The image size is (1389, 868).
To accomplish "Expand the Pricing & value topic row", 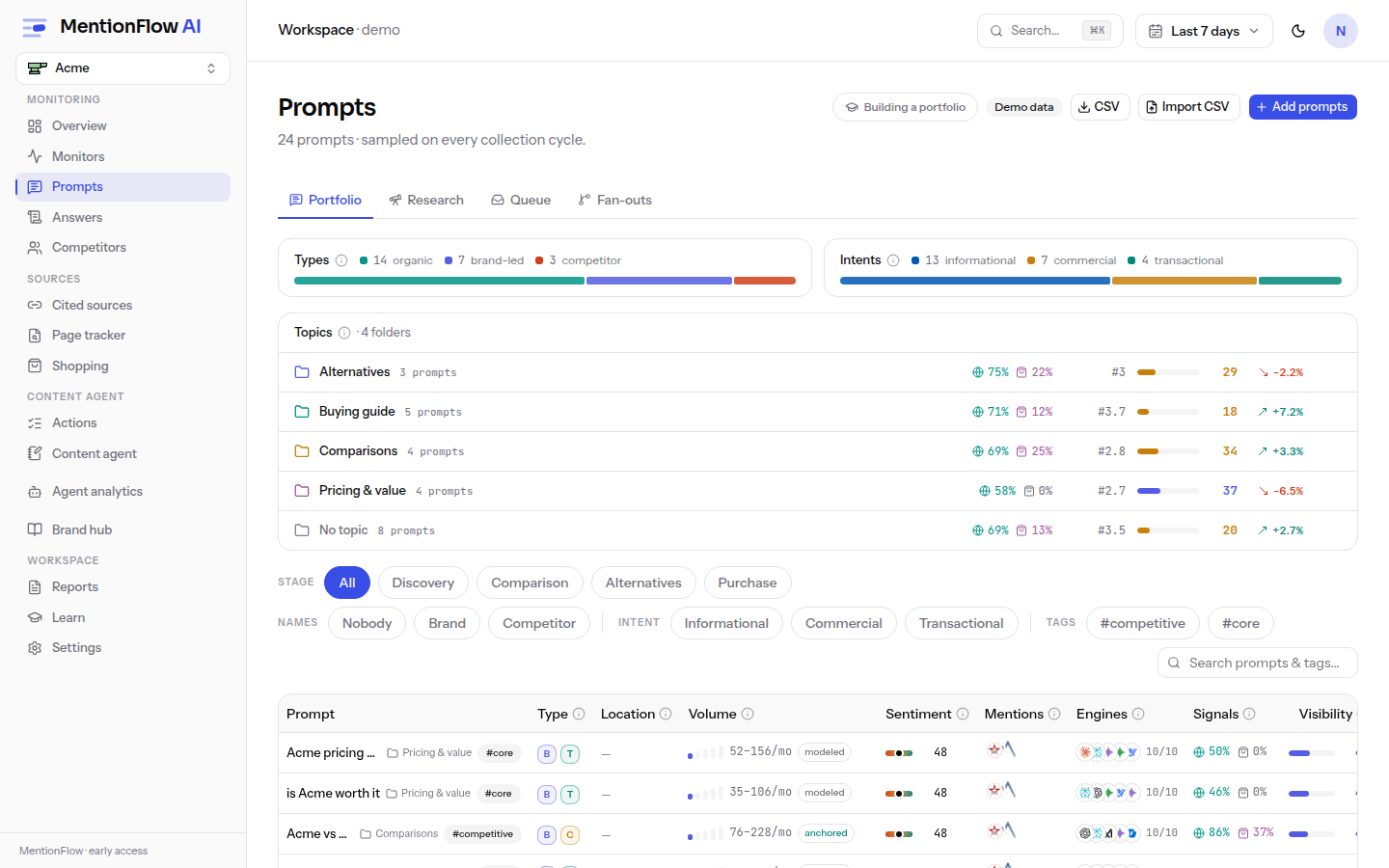I will [818, 491].
